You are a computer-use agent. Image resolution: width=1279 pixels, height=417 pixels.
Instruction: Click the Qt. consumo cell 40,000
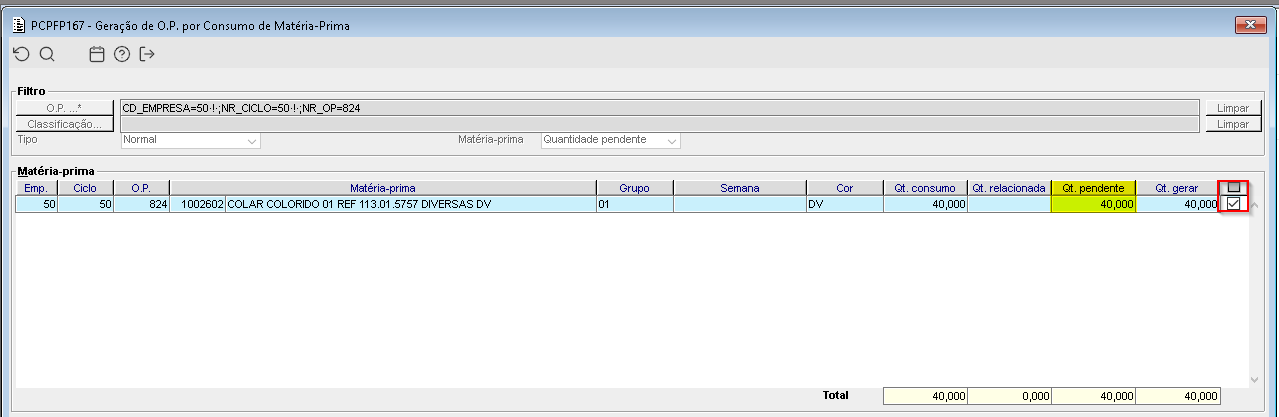[925, 204]
